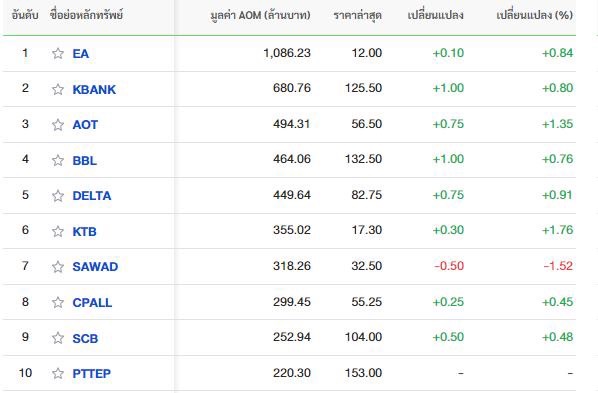
Task: Mark KTB as favorite using the star icon
Action: 58,231
